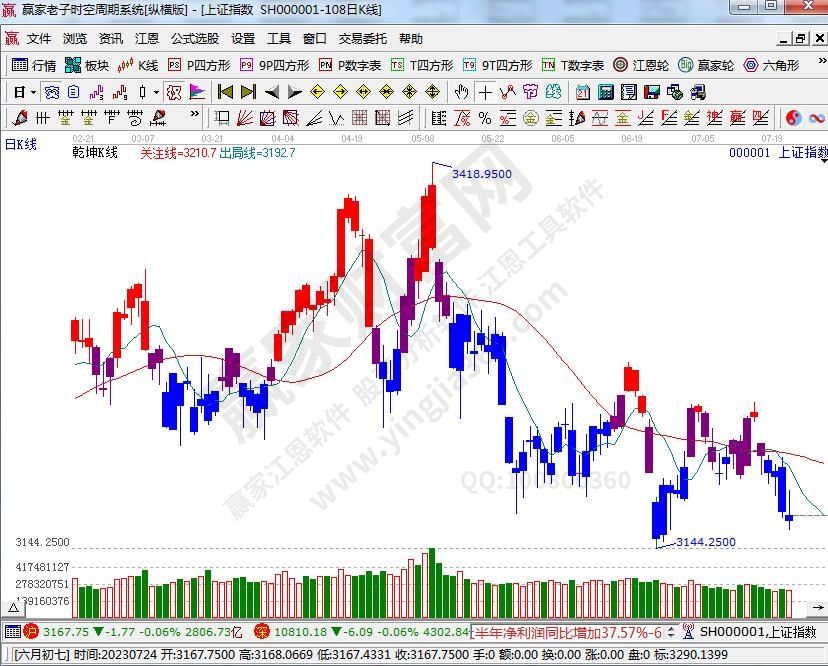The width and height of the screenshot is (828, 666).
Task: Expand the candlestick style dropdown arrow
Action: click(156, 92)
